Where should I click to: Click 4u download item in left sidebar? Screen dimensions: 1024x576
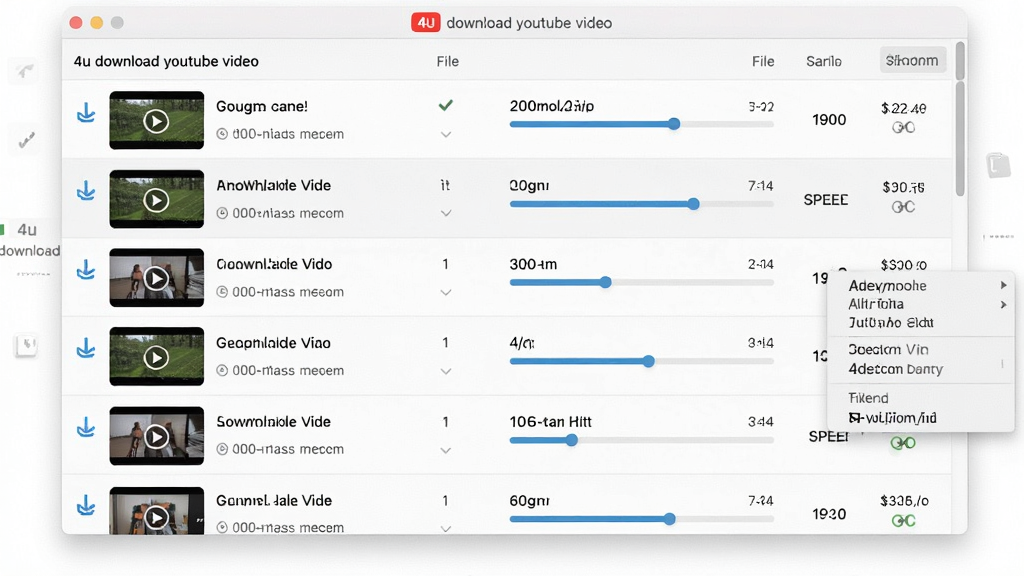(29, 240)
